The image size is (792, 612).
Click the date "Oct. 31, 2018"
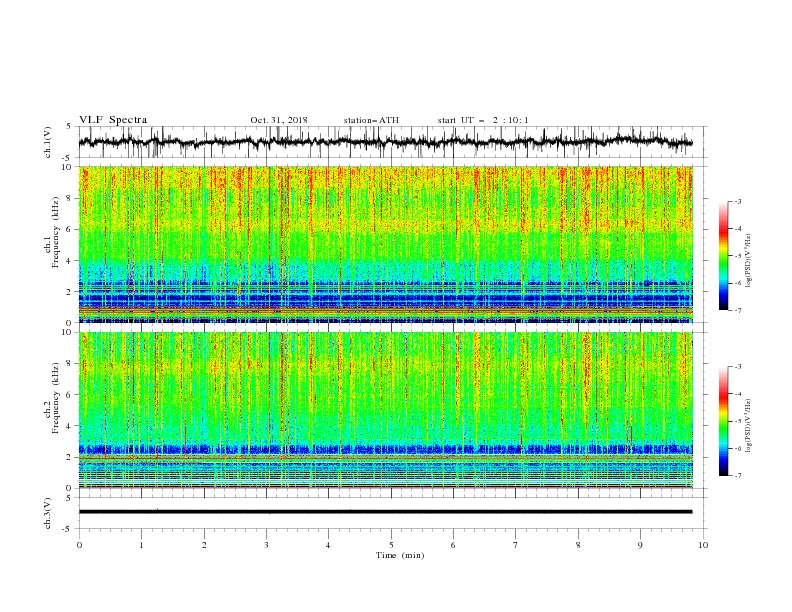(279, 120)
